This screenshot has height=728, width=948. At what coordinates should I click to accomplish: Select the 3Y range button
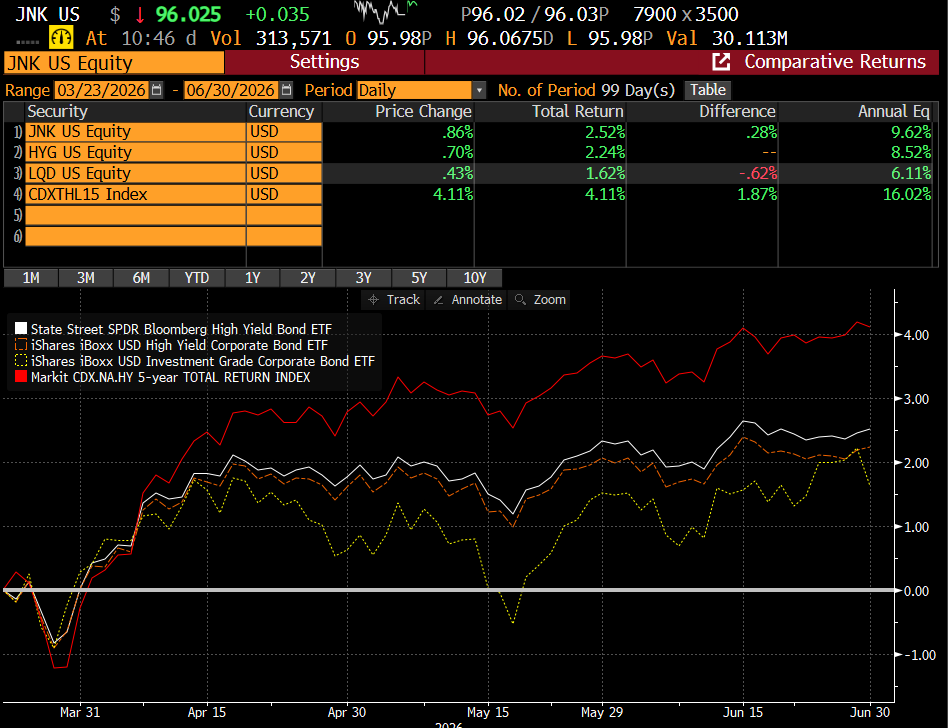(363, 278)
